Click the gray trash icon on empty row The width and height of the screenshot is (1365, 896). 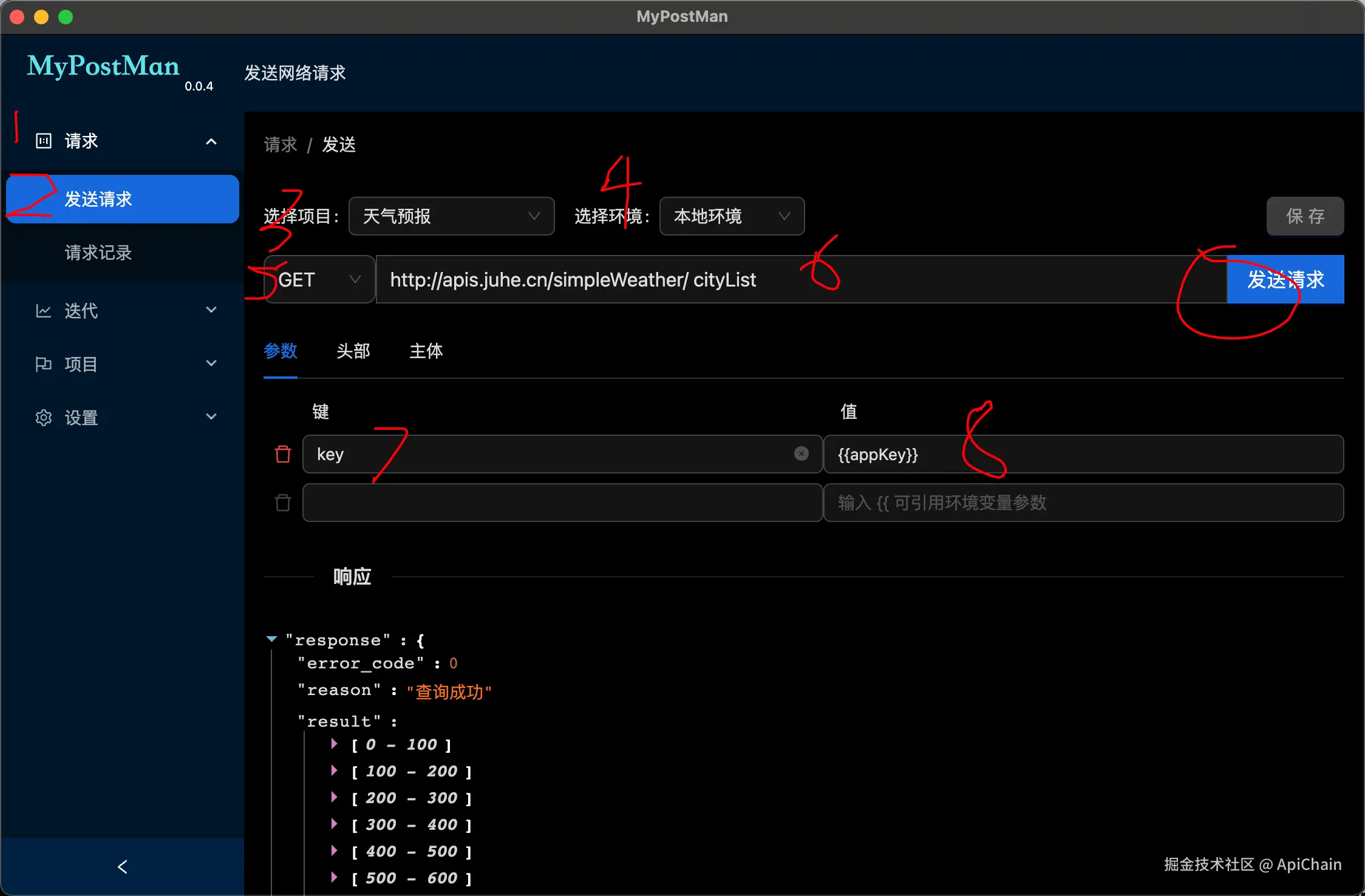tap(283, 503)
